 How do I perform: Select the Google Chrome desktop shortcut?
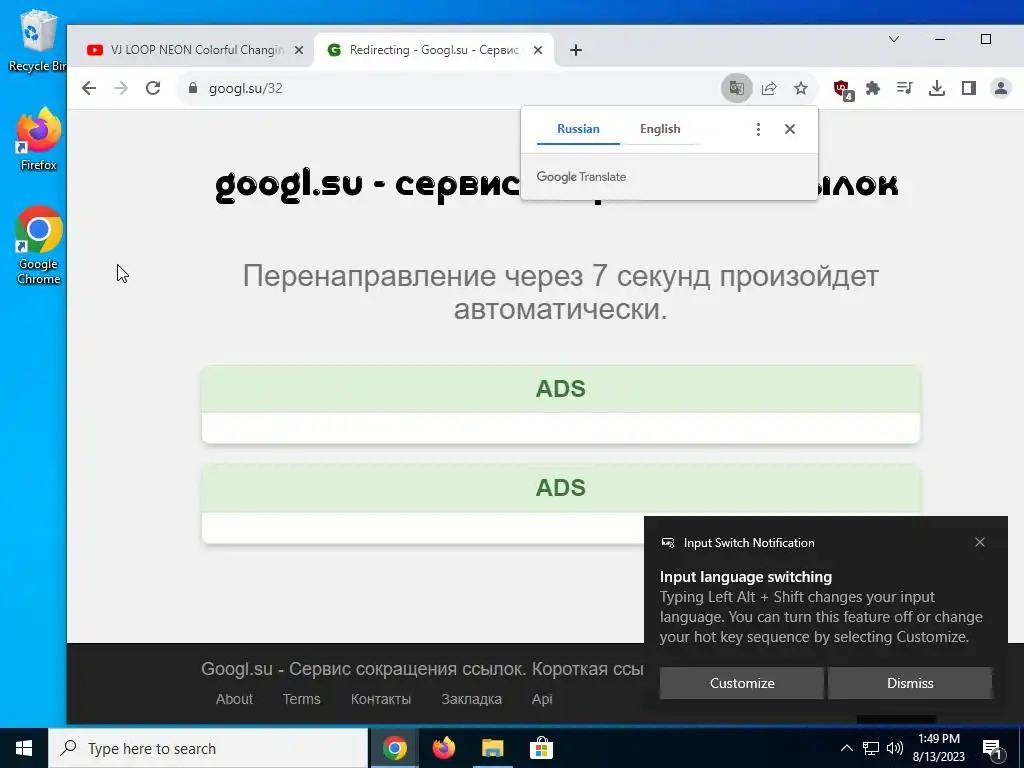[39, 245]
